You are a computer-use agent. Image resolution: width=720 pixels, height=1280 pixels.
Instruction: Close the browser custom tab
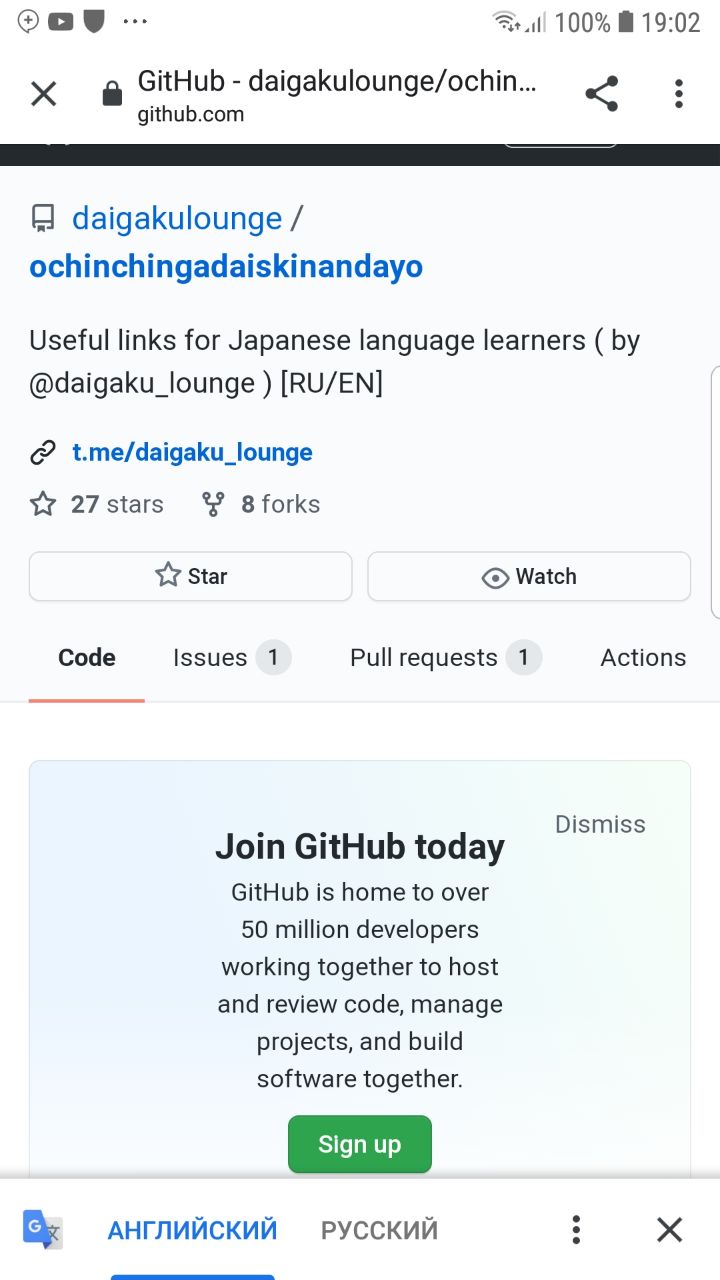coord(43,94)
